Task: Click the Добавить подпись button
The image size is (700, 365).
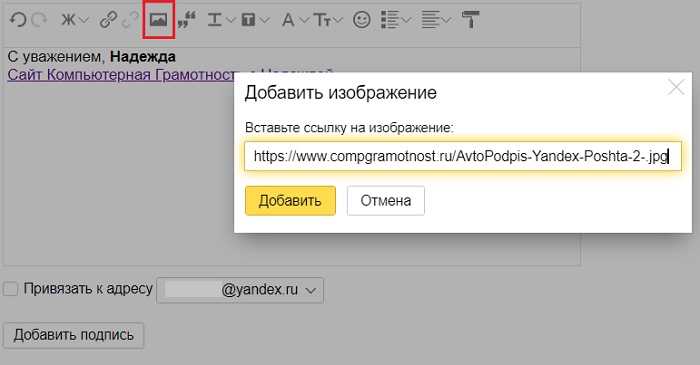Action: (x=74, y=335)
